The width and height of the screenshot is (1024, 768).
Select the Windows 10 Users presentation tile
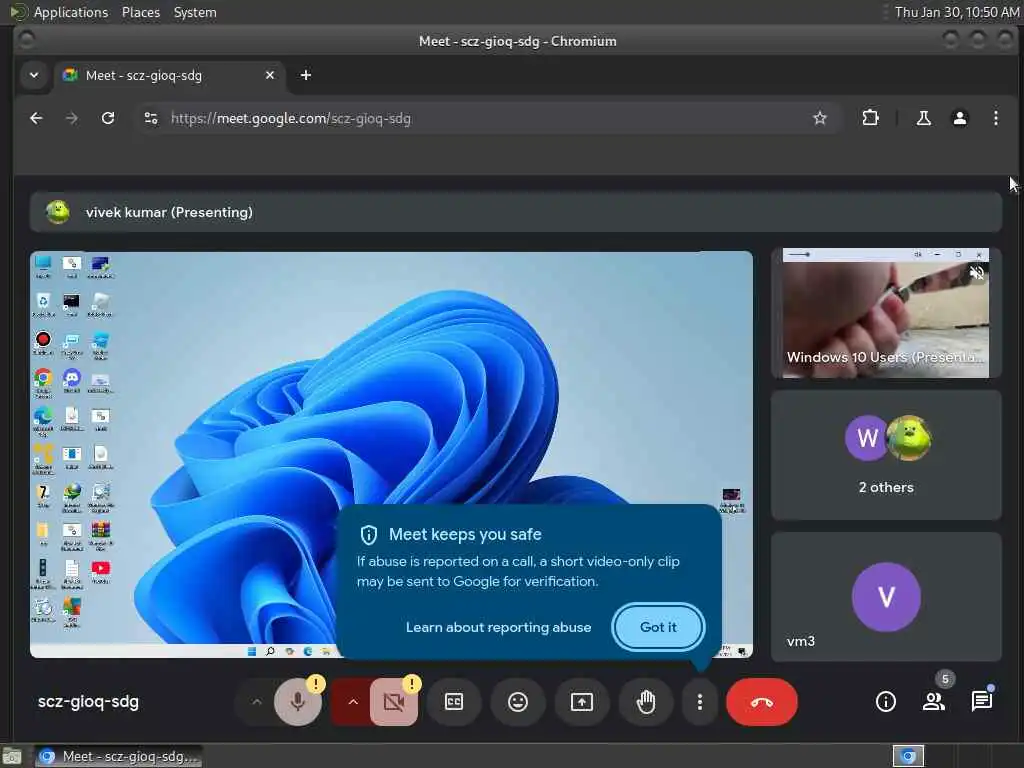[886, 313]
